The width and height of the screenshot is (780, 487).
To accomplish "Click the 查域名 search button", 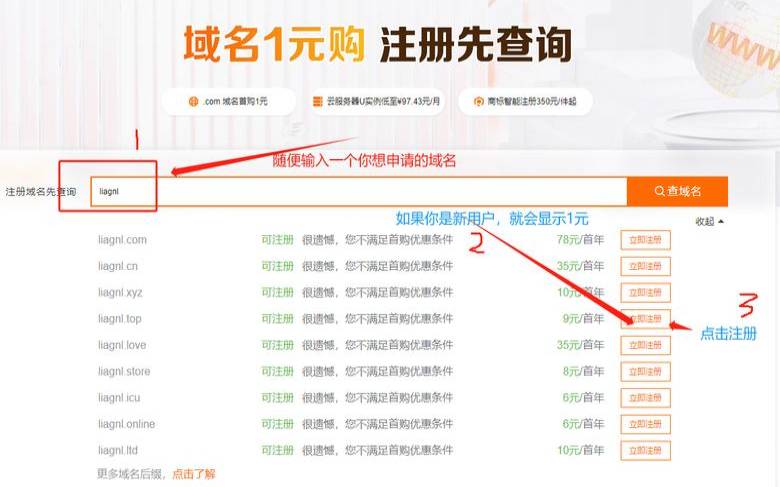I will [x=677, y=191].
